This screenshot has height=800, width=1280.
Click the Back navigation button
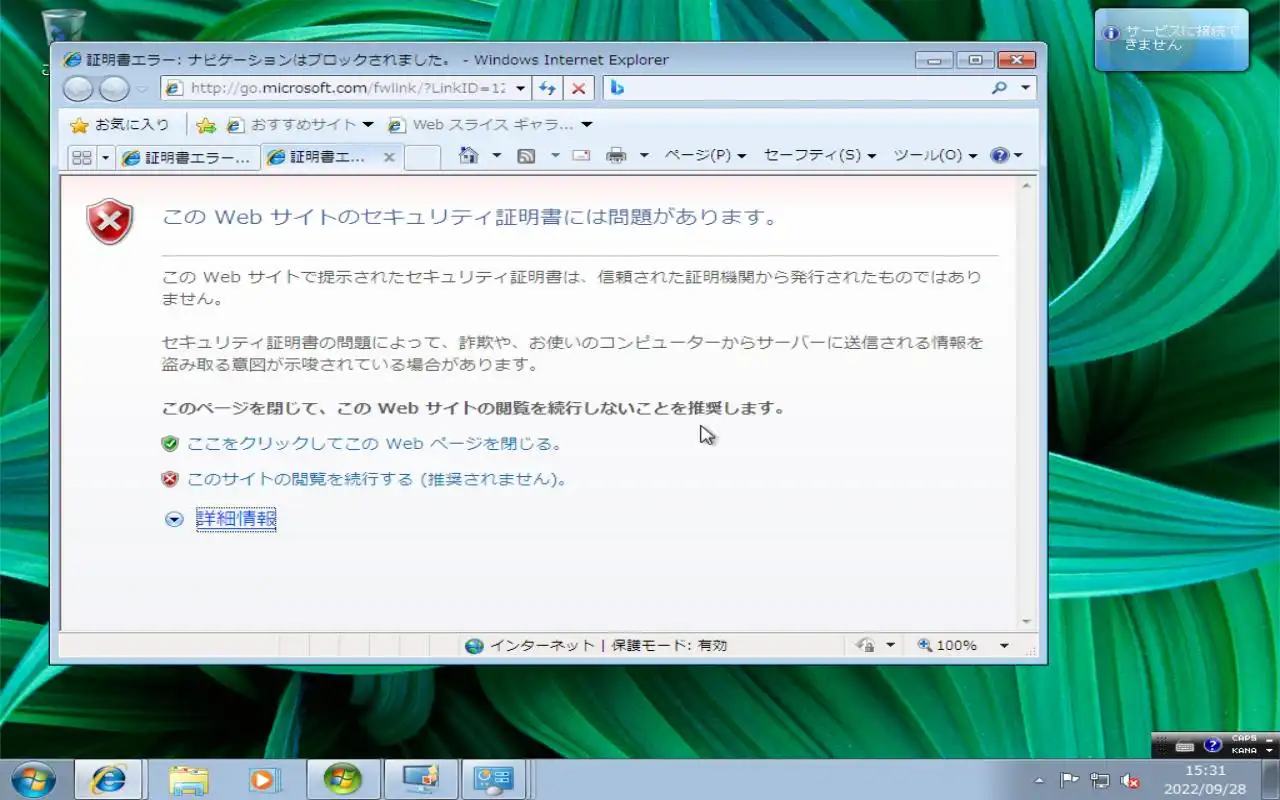click(78, 89)
